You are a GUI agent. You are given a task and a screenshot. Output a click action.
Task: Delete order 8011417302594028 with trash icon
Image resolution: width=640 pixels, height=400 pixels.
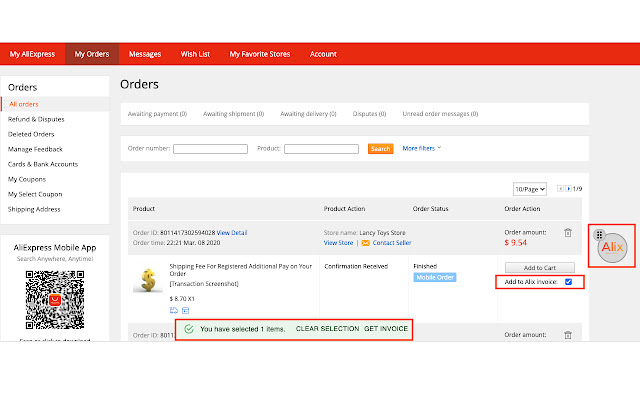click(x=568, y=233)
